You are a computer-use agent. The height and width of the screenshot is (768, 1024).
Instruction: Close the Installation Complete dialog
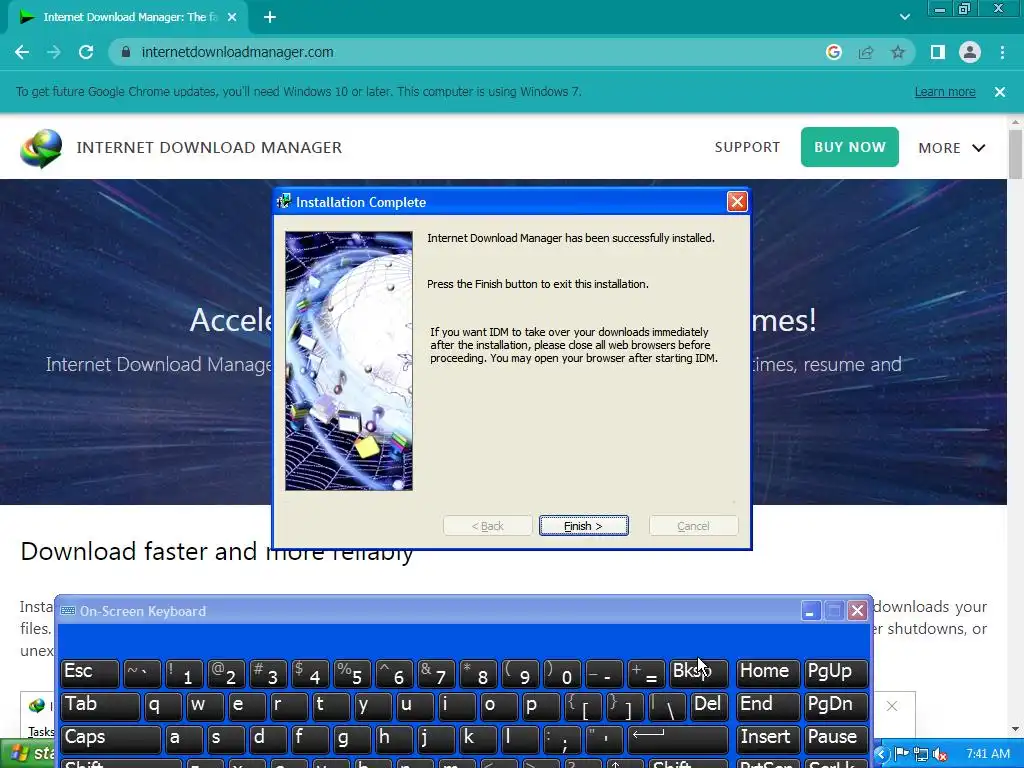(x=737, y=202)
